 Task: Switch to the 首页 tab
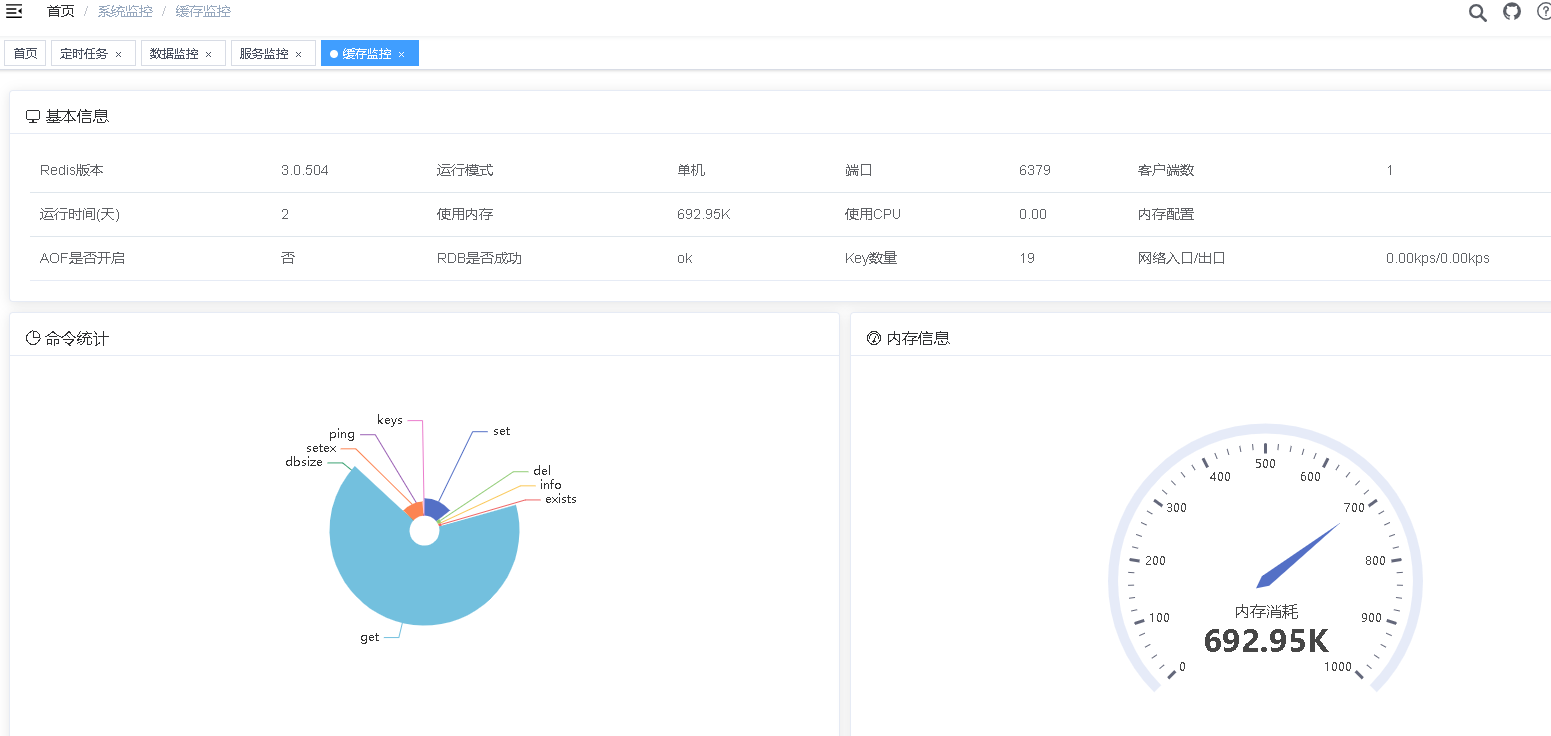pyautogui.click(x=25, y=54)
